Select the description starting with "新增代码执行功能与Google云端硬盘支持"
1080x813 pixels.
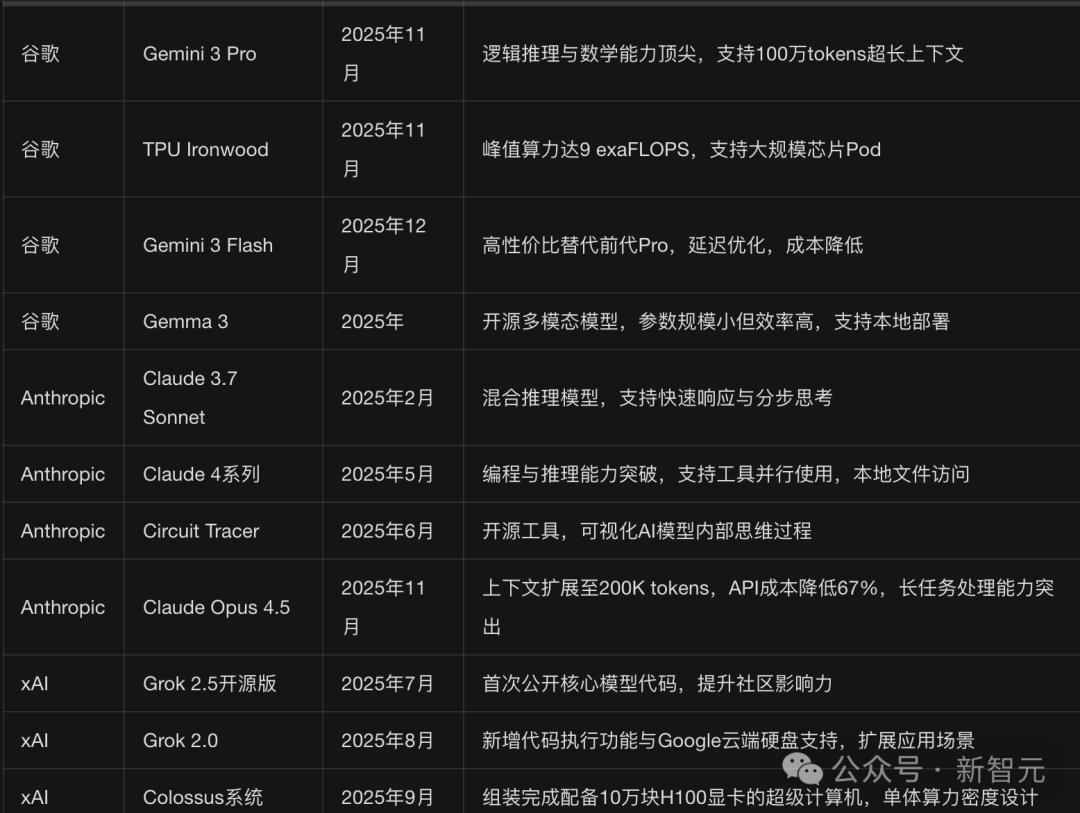[x=728, y=741]
